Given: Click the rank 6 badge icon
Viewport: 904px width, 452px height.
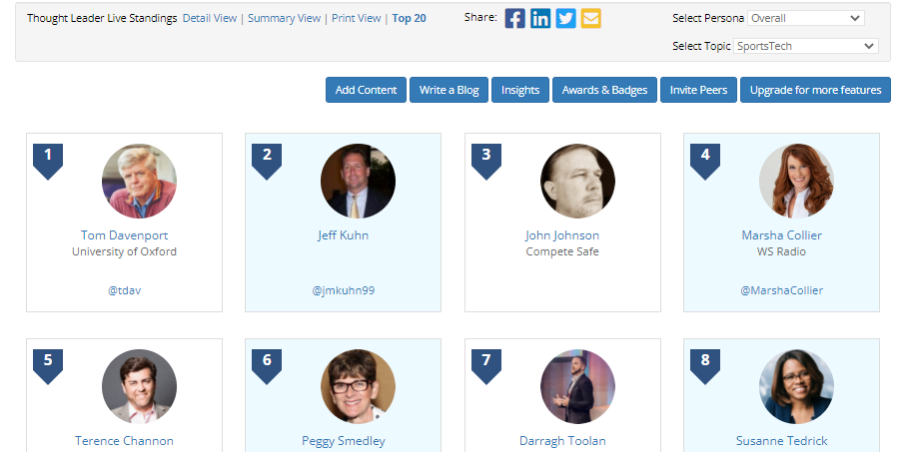Looking at the screenshot, I should 267,365.
